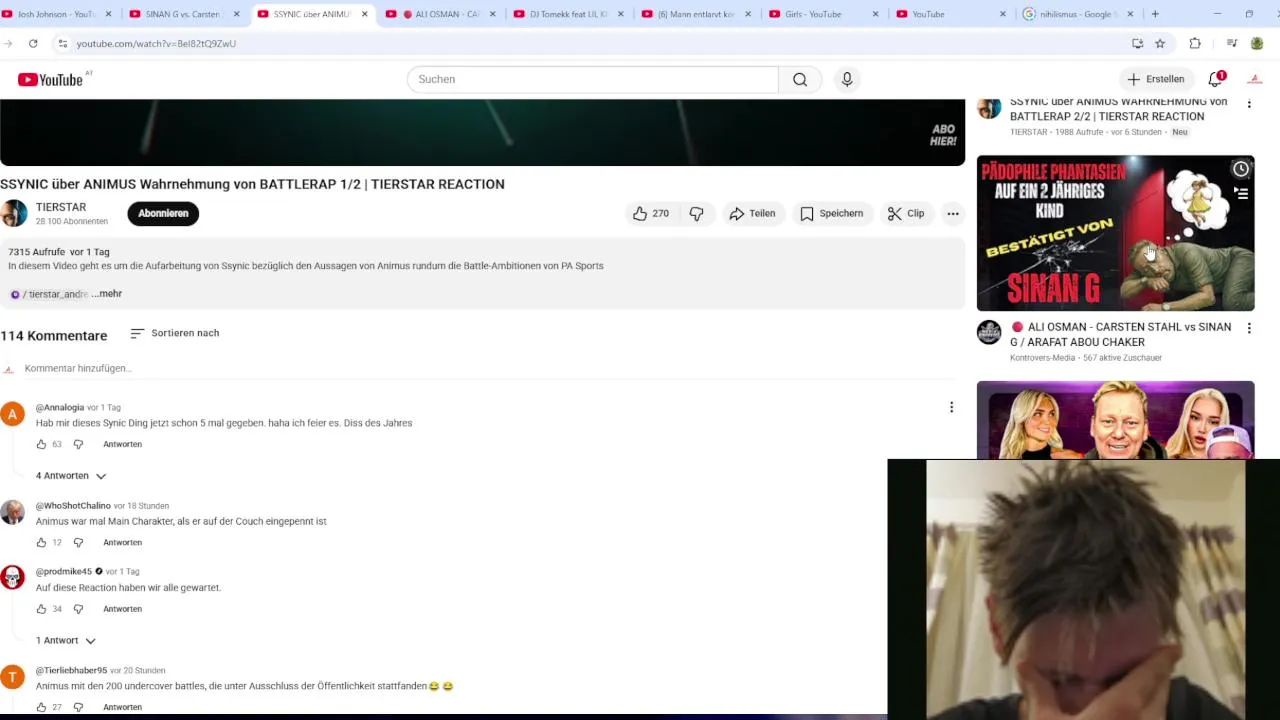Open options for SSYNIC 2/2 recommended video
The image size is (1280, 720).
tap(1249, 104)
